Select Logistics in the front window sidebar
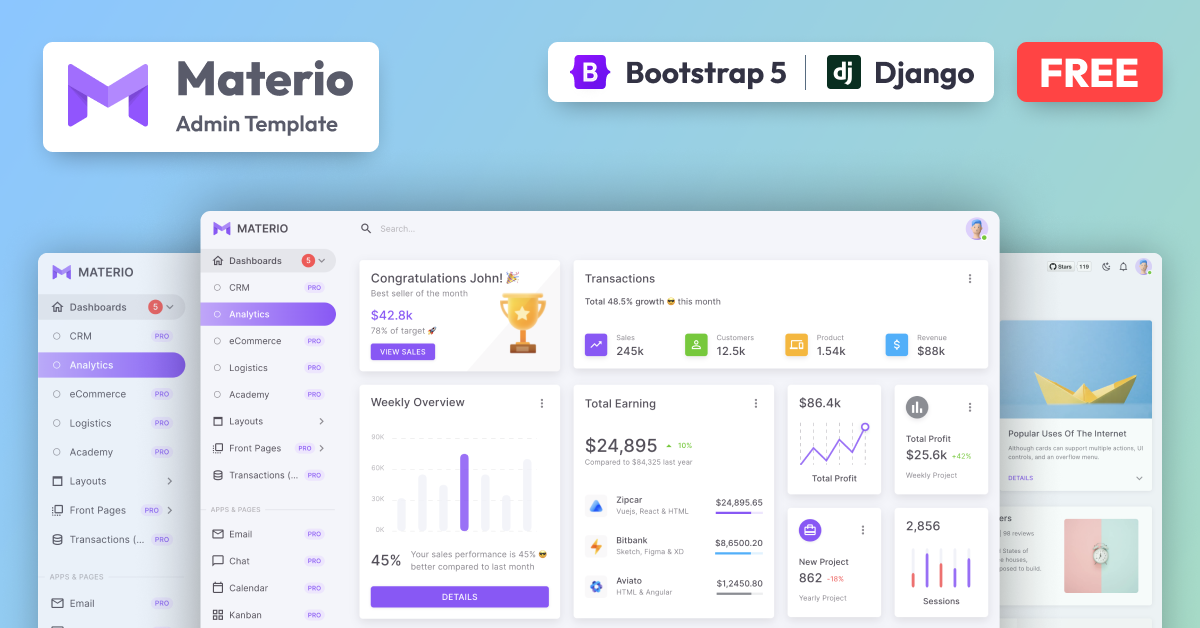Screen dimensions: 1200x628 (268, 368)
